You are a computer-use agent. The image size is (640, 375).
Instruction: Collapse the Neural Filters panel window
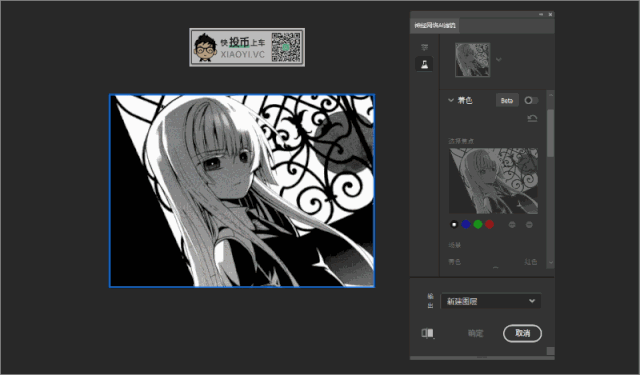point(541,14)
